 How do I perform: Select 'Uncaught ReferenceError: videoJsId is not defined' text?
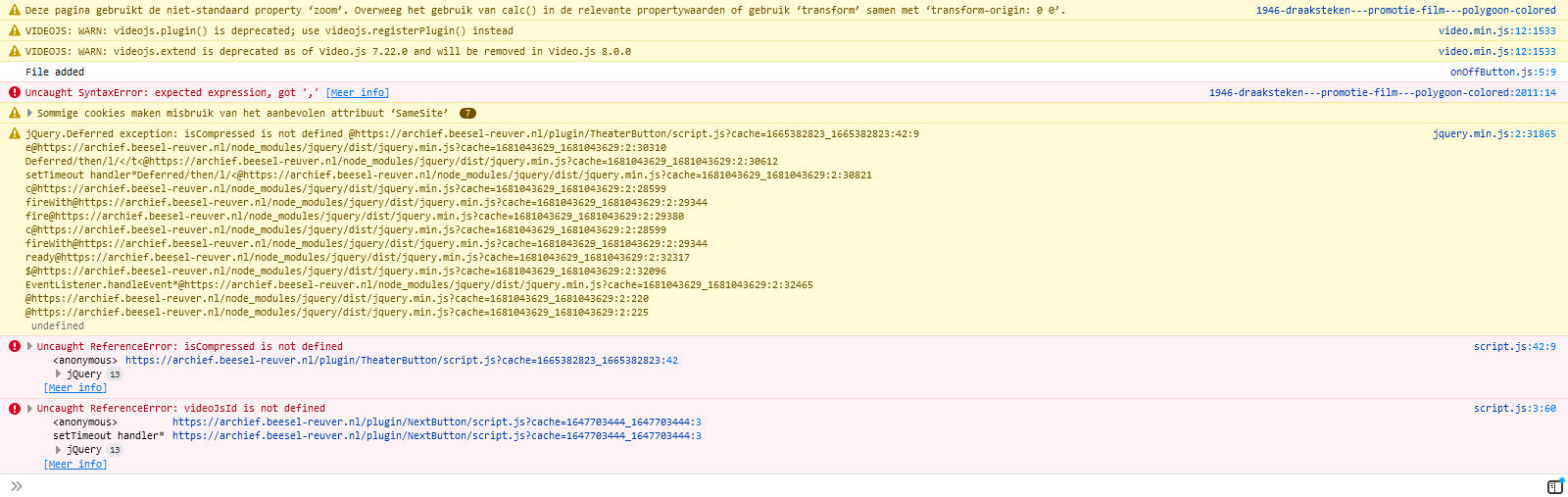click(x=181, y=409)
